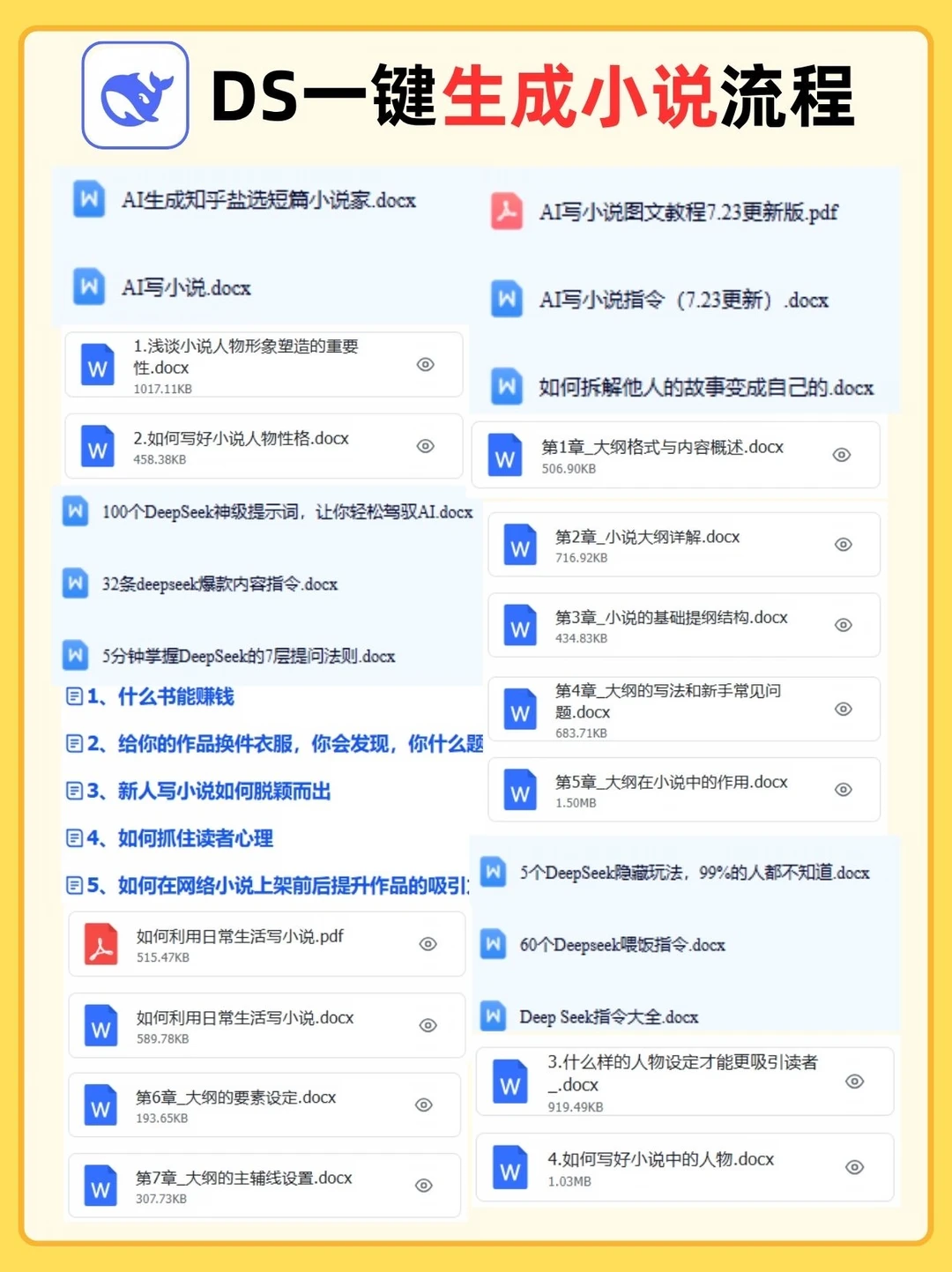
Task: Click Word icon of 第6章_大纲的要素设定.docx
Action: coord(100,1105)
